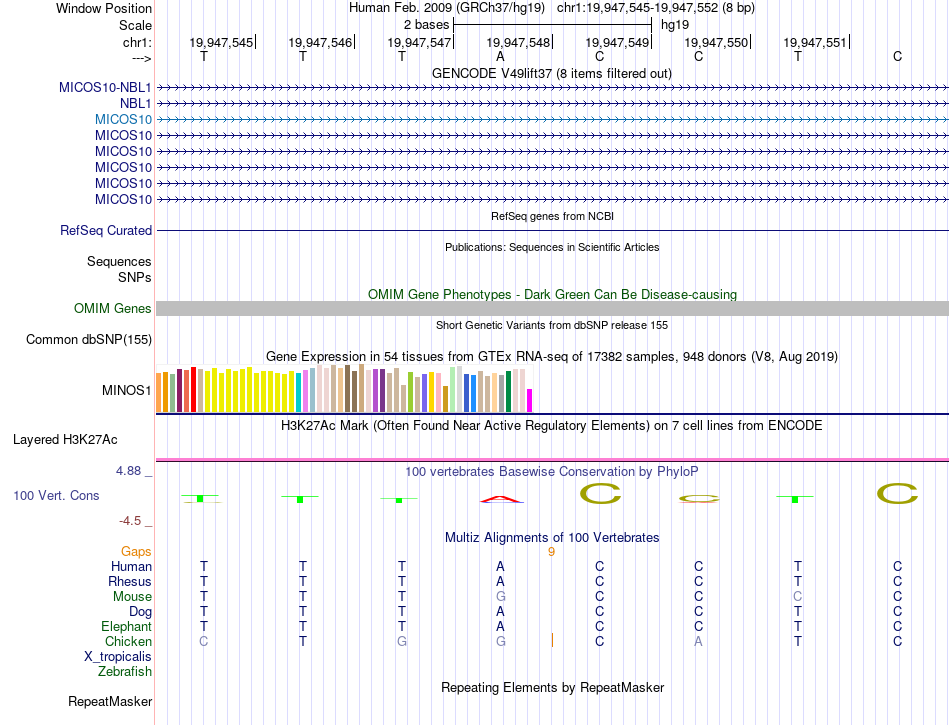Click the Zebrafish species row label

(124, 672)
